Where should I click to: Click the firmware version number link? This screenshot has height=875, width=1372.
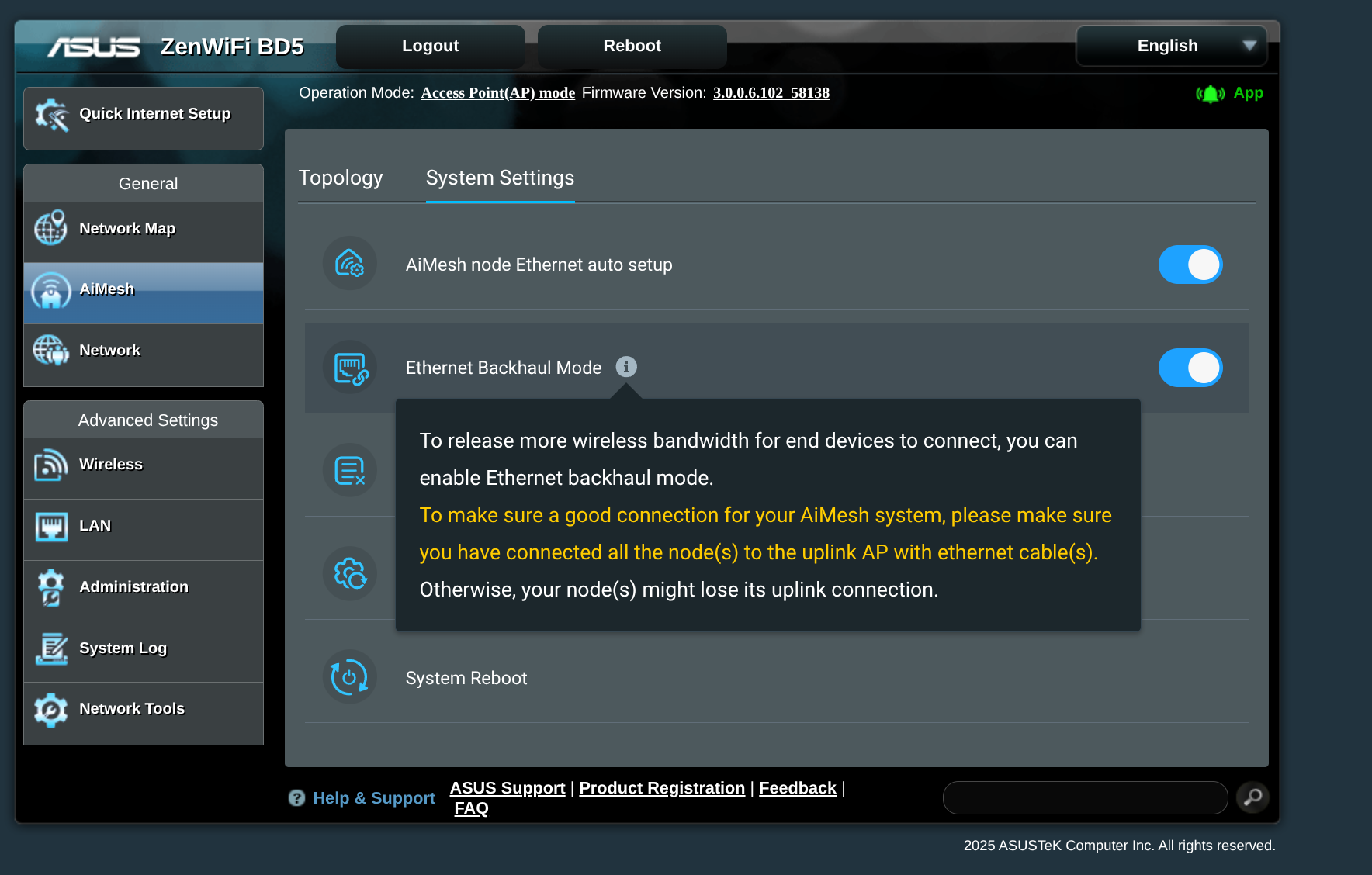click(x=771, y=93)
